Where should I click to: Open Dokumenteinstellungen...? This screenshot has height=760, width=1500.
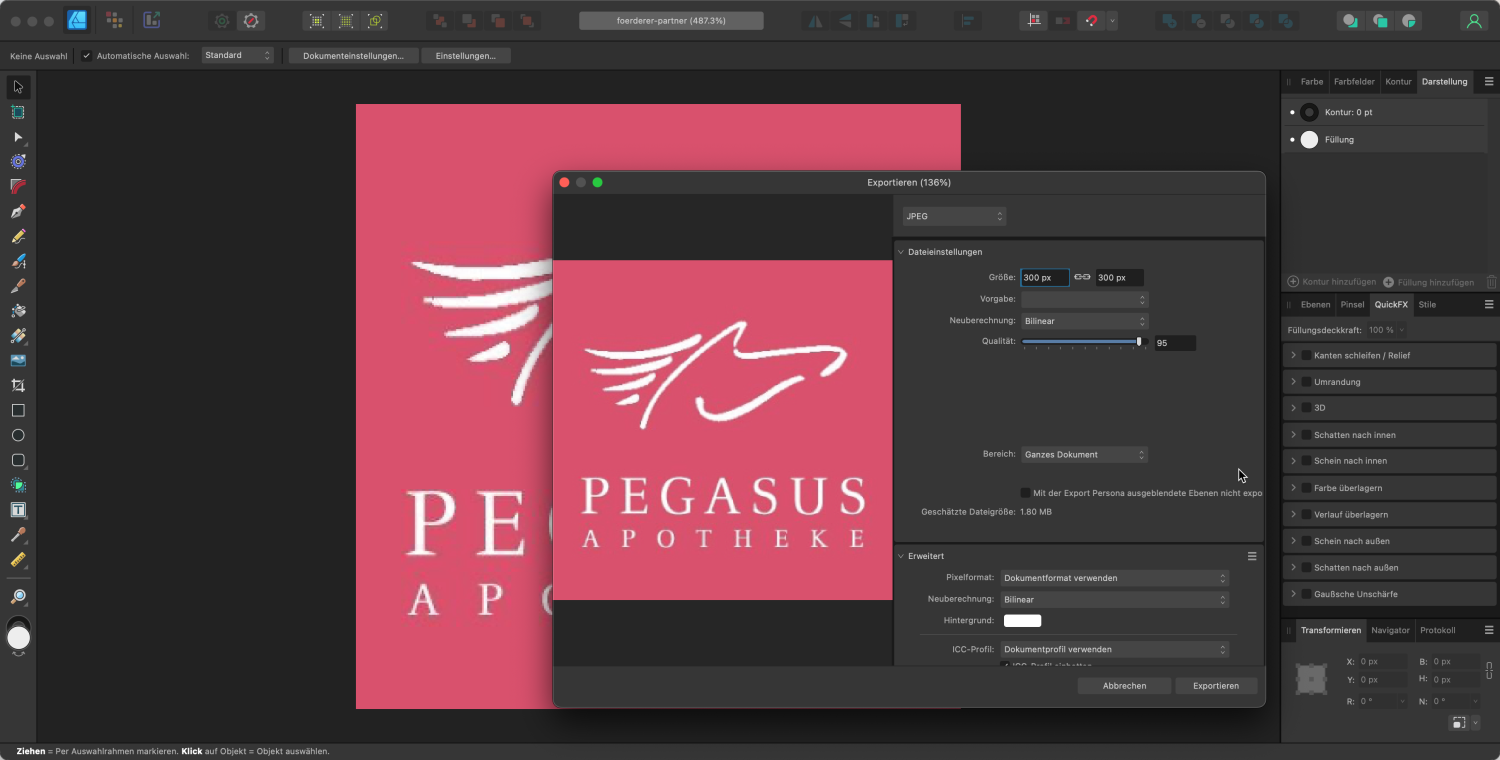click(353, 56)
